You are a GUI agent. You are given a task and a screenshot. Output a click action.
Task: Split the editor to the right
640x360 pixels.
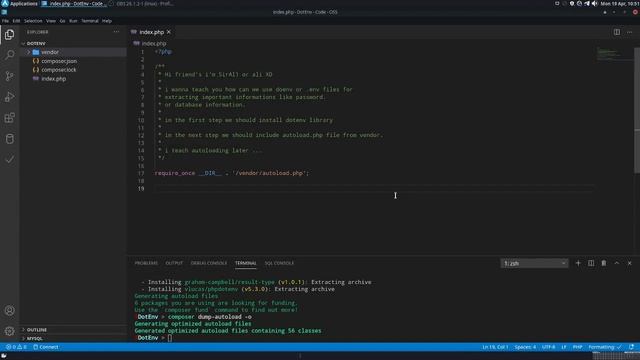pyautogui.click(x=616, y=32)
